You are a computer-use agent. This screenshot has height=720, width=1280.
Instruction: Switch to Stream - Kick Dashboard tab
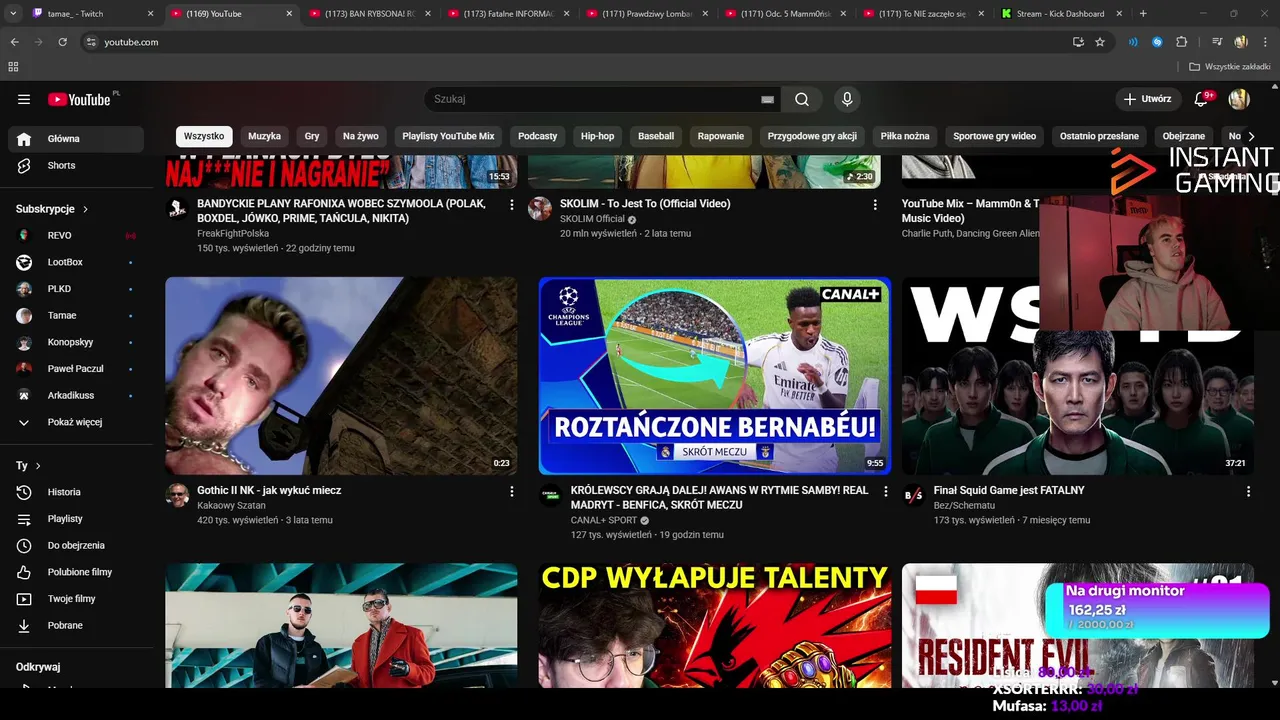[x=1063, y=14]
